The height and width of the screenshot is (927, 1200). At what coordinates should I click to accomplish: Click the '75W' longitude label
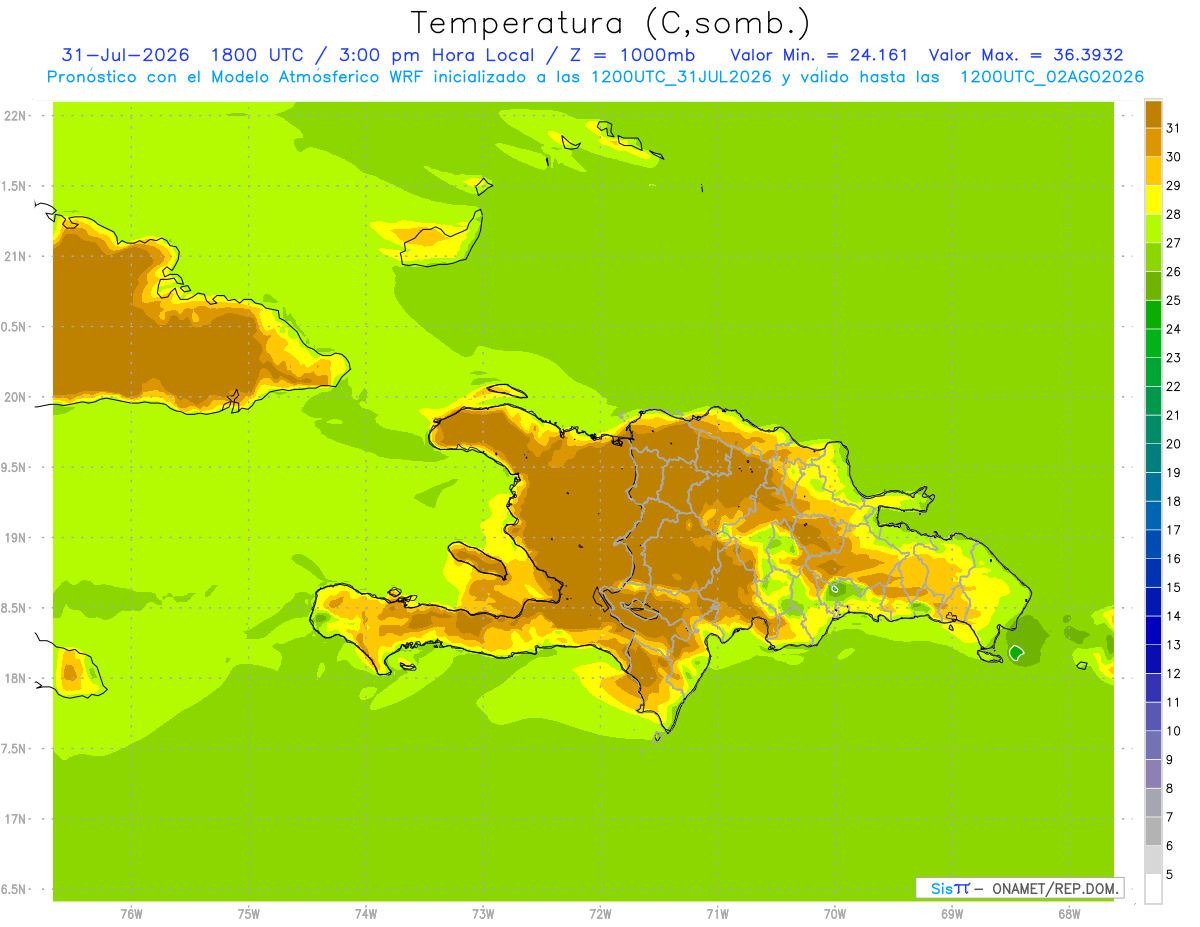(x=249, y=914)
